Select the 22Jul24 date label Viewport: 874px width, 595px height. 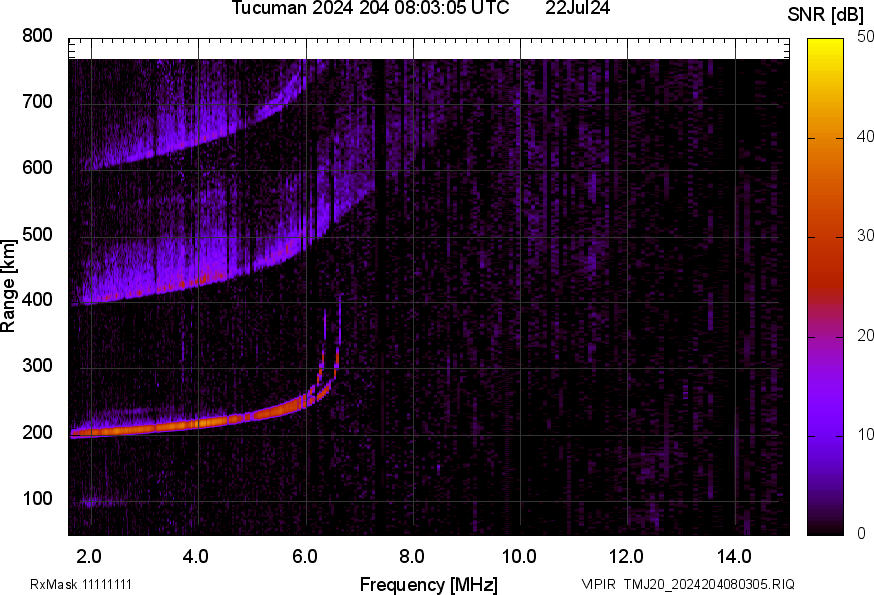point(577,9)
